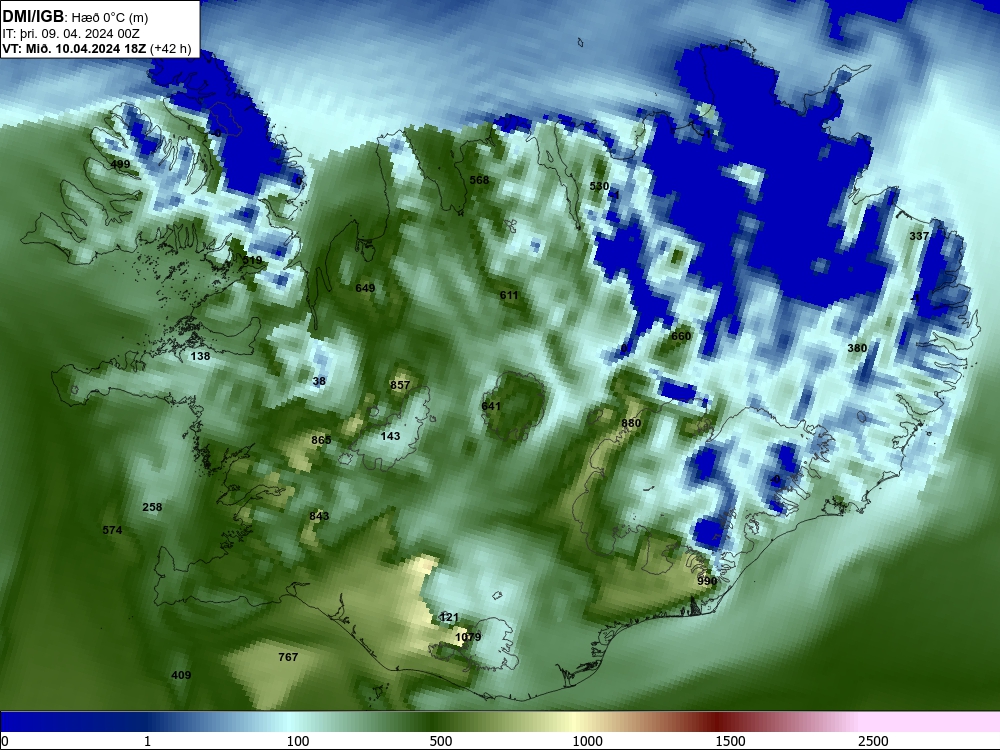The image size is (1000, 750).
Task: Click the map value 499
Action: click(x=121, y=165)
